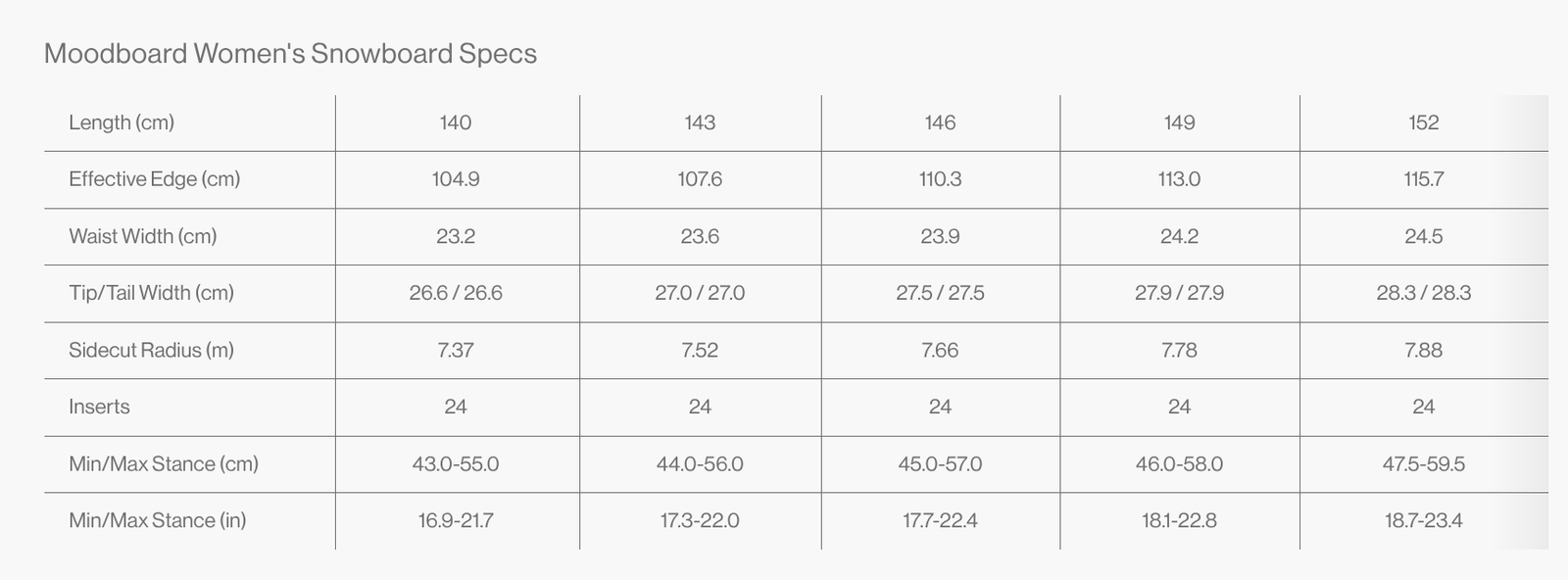Click the "Sidecut Radius (m)" row label
Screen dimensions: 1568x580
pyautogui.click(x=151, y=350)
